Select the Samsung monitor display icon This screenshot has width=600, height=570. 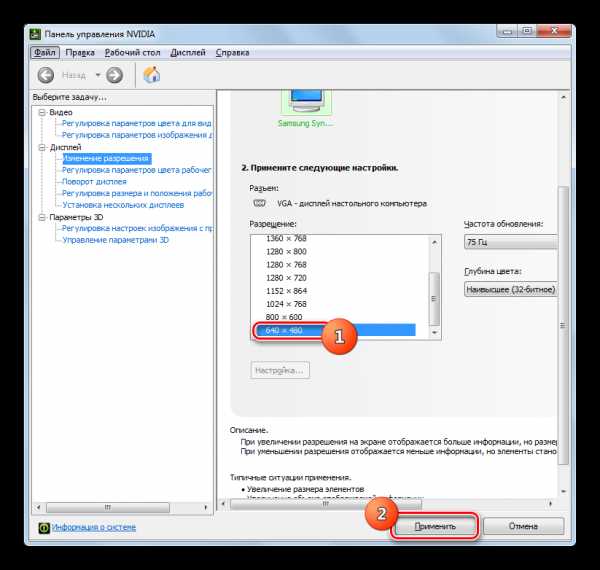[x=306, y=102]
